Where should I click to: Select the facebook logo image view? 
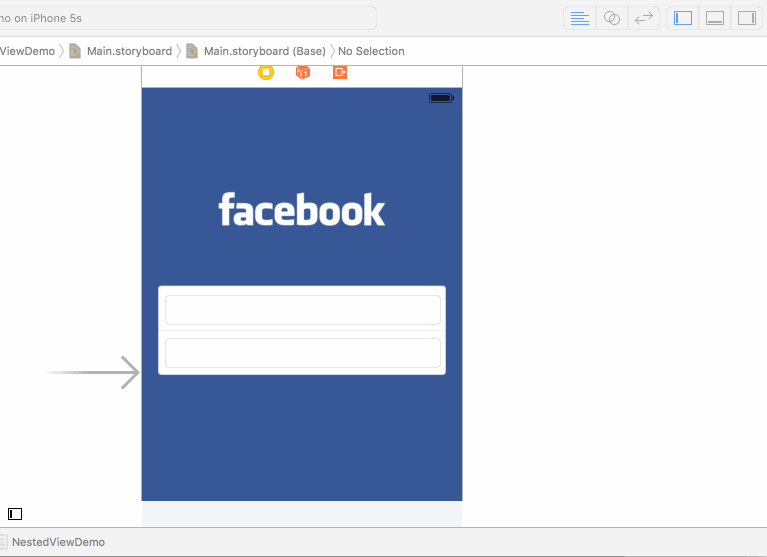[302, 210]
